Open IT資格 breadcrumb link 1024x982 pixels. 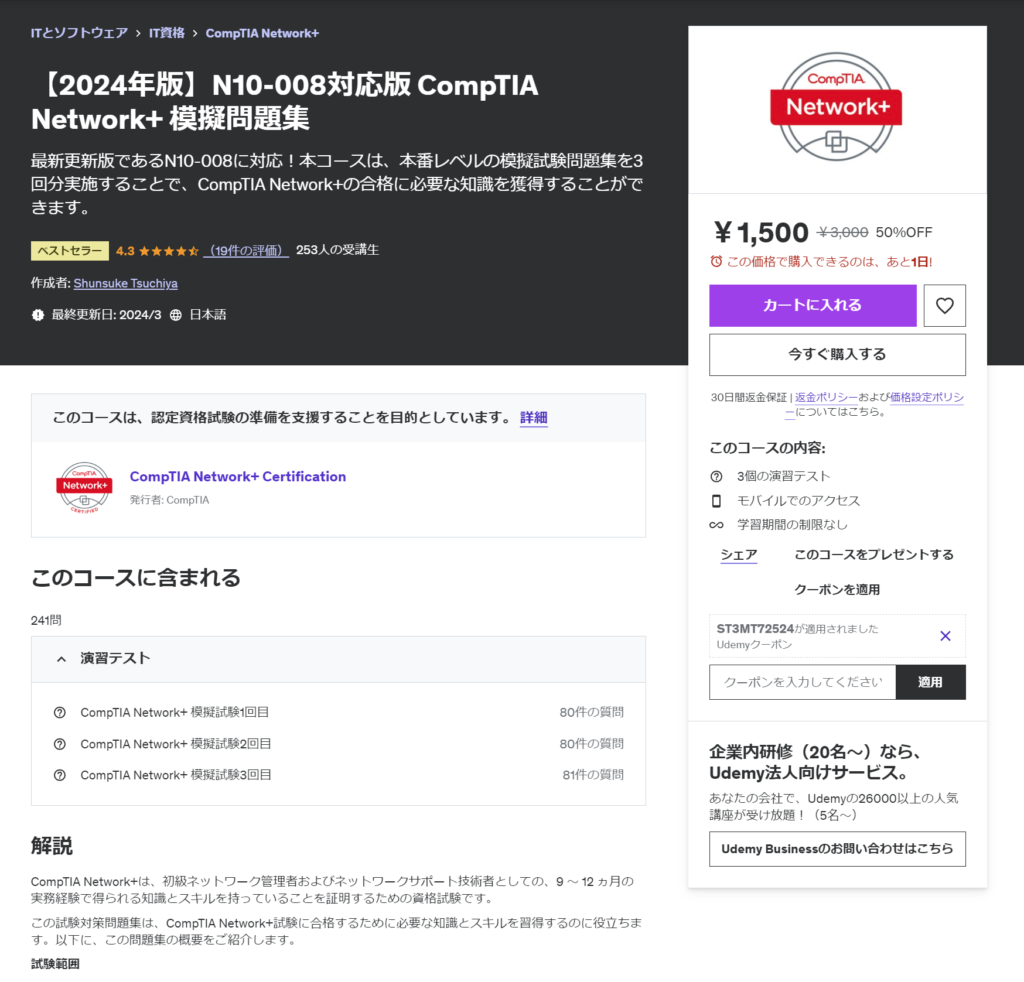coord(167,33)
